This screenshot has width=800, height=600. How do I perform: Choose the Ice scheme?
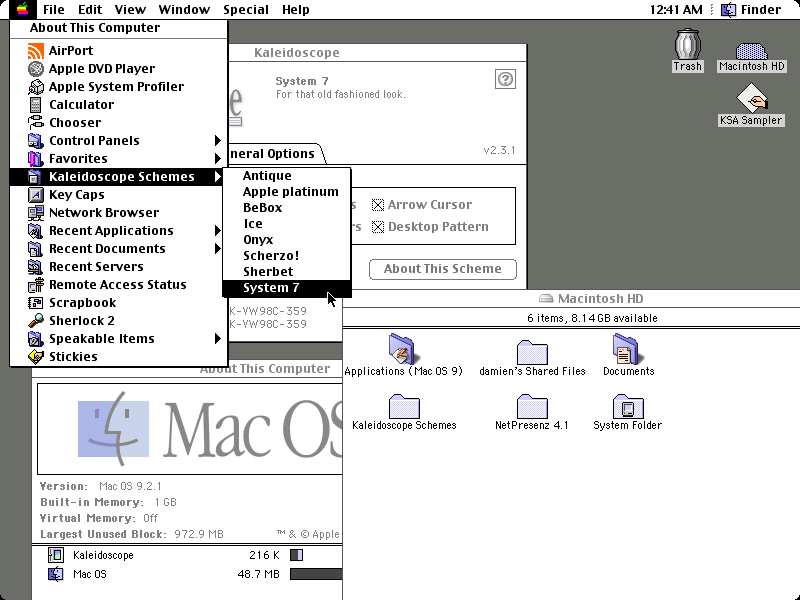tap(287, 224)
